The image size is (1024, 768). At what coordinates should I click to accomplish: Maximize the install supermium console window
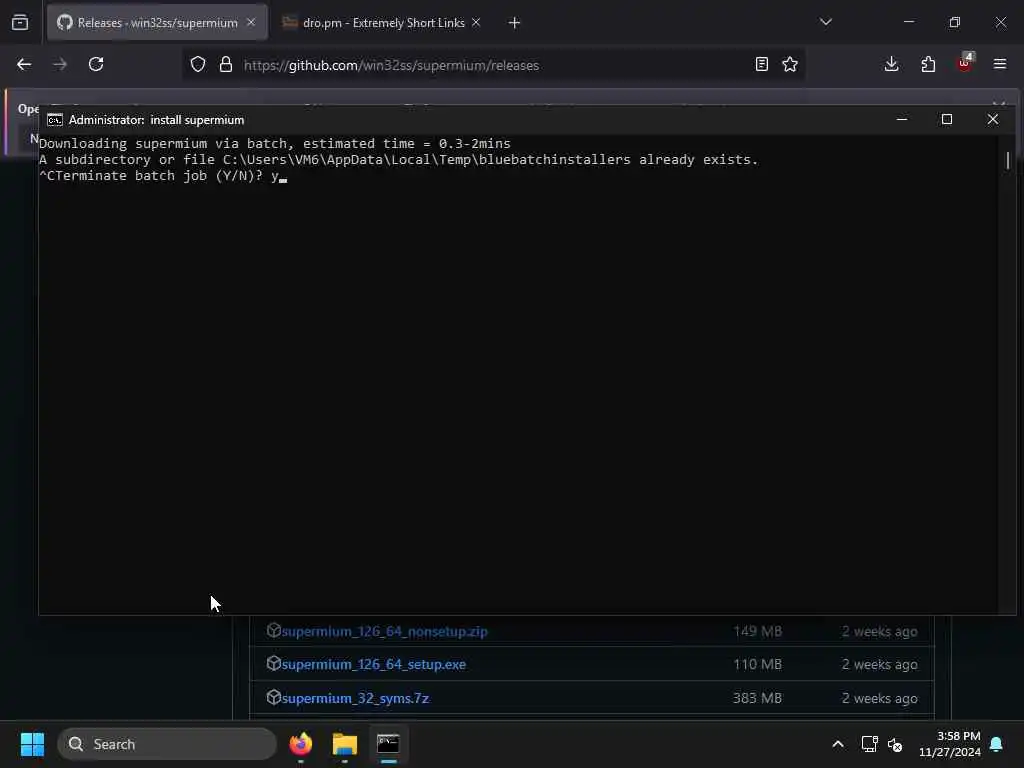point(947,120)
